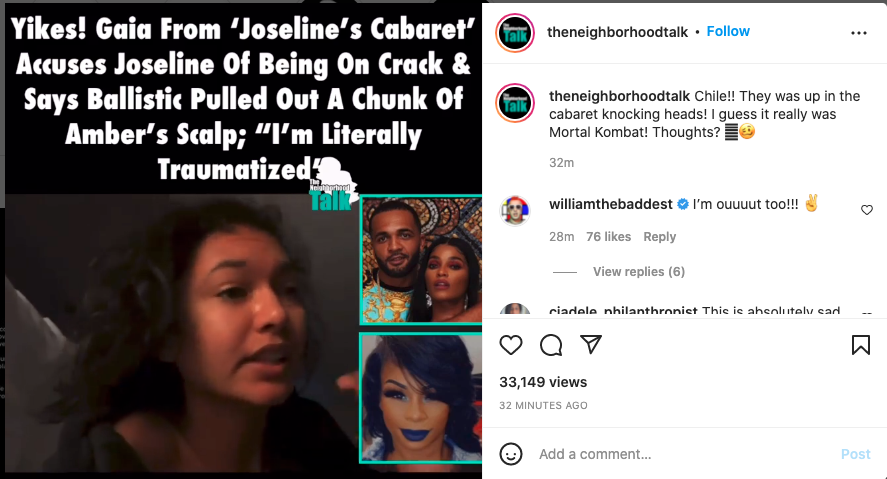Click theneighborhoodtalk avatar beside caption

click(x=515, y=103)
